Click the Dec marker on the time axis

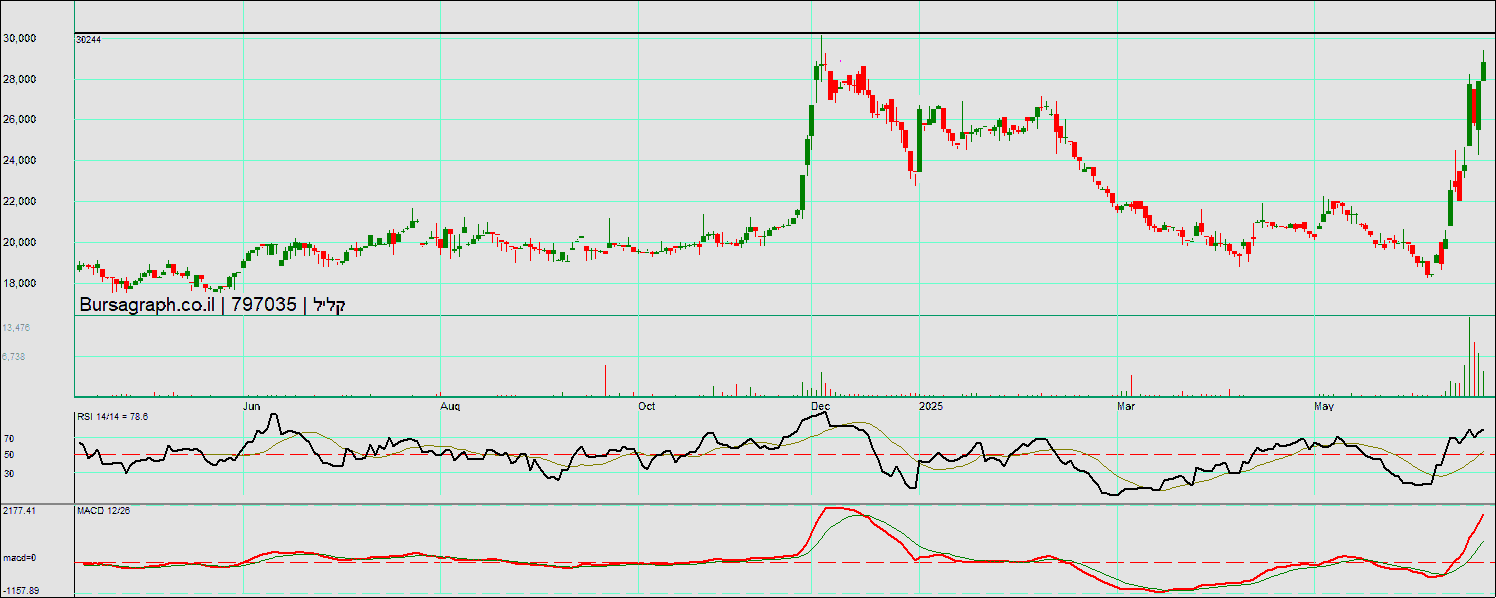click(820, 406)
